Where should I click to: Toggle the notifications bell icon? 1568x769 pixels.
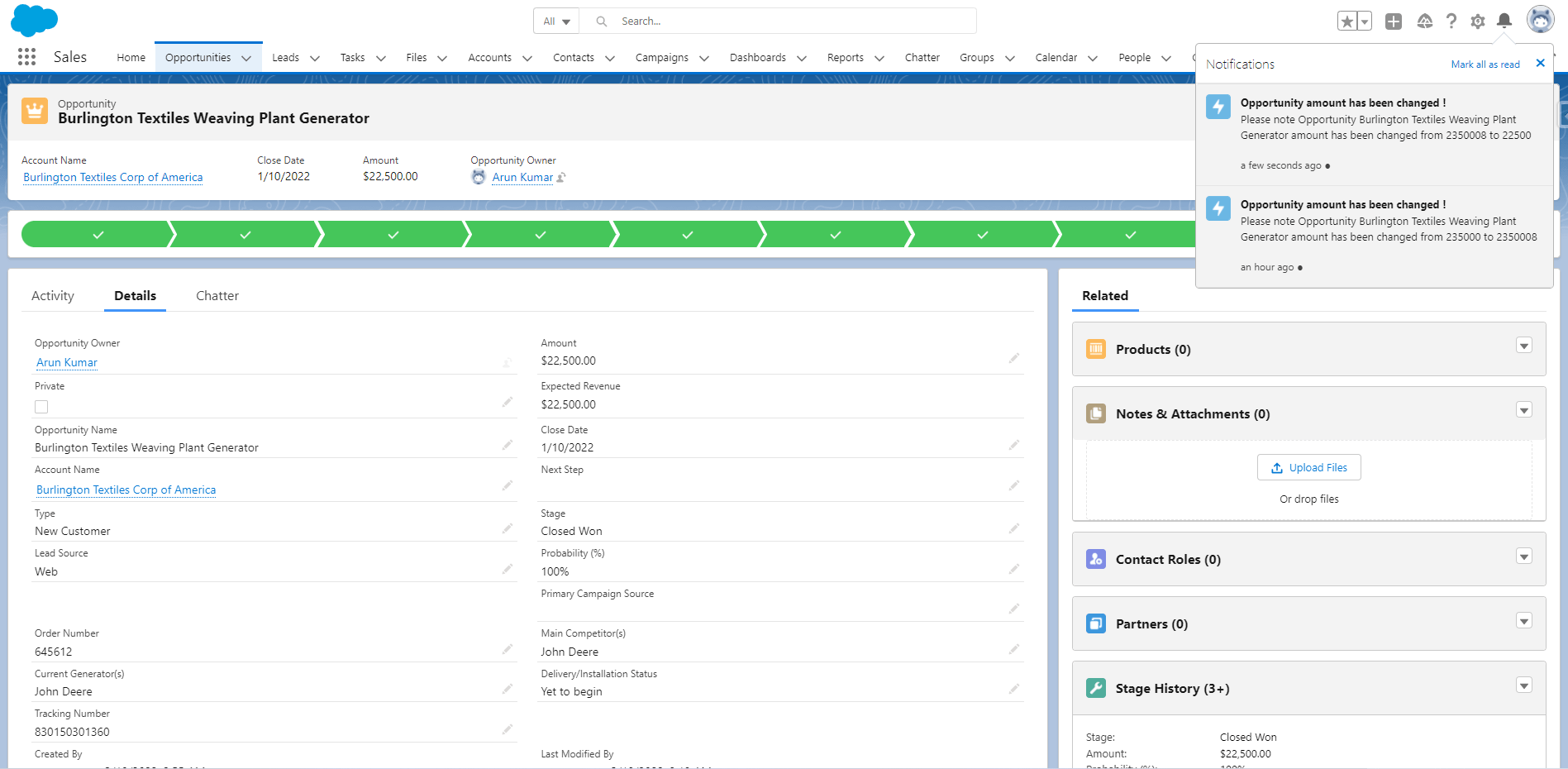click(1504, 21)
